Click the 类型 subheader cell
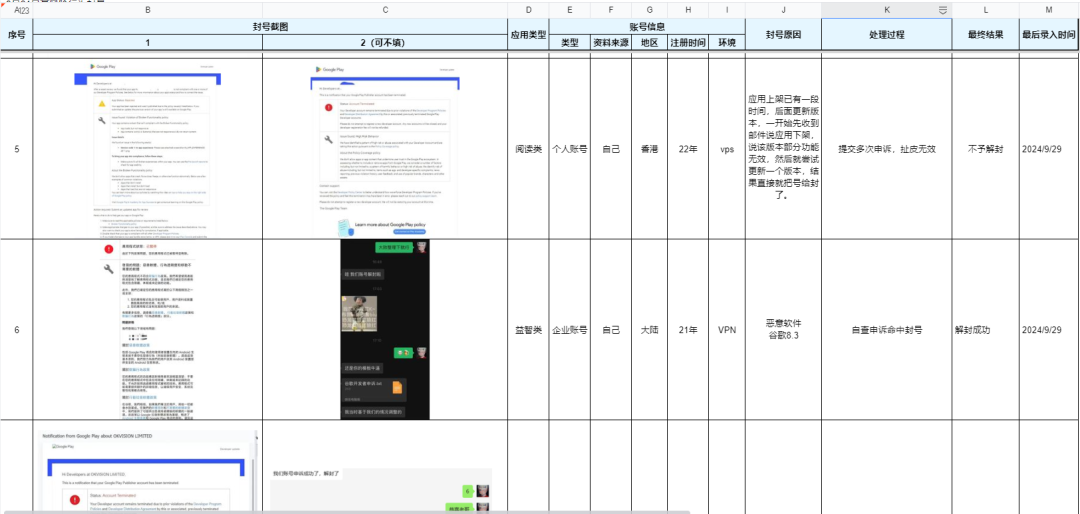This screenshot has width=1080, height=514. coord(570,42)
